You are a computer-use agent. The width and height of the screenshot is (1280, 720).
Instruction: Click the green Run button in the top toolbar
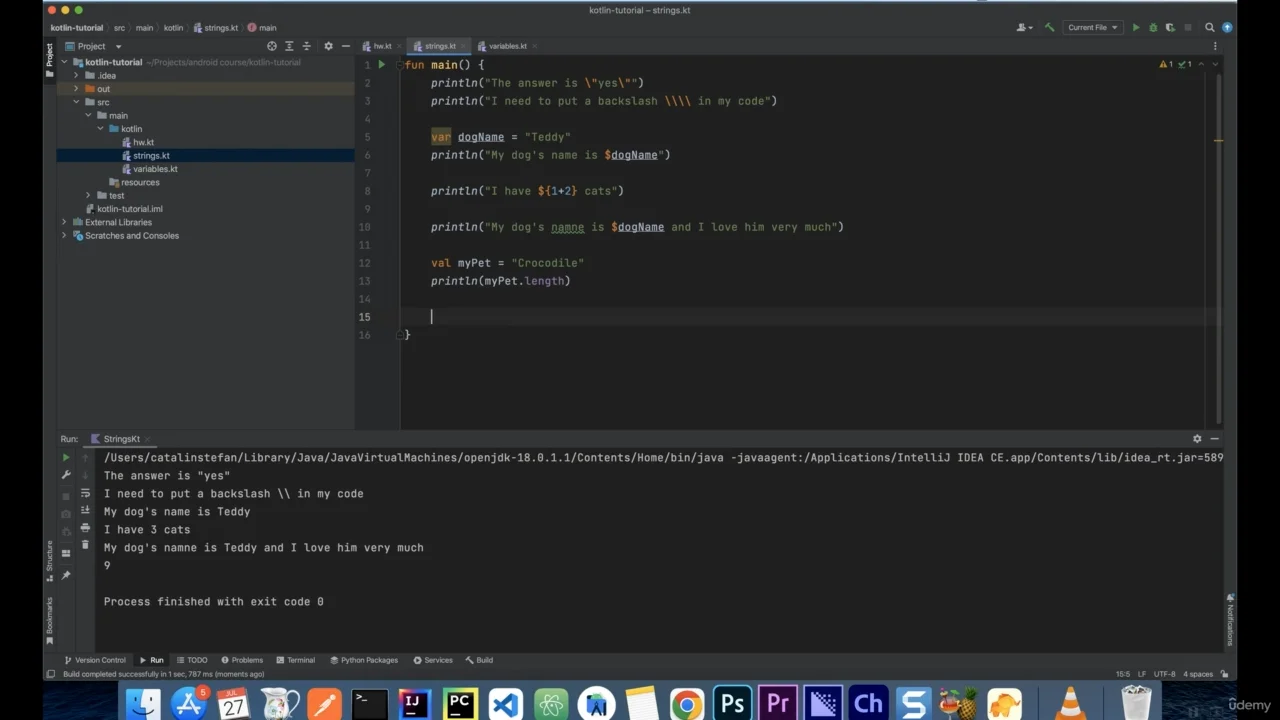(x=1135, y=28)
